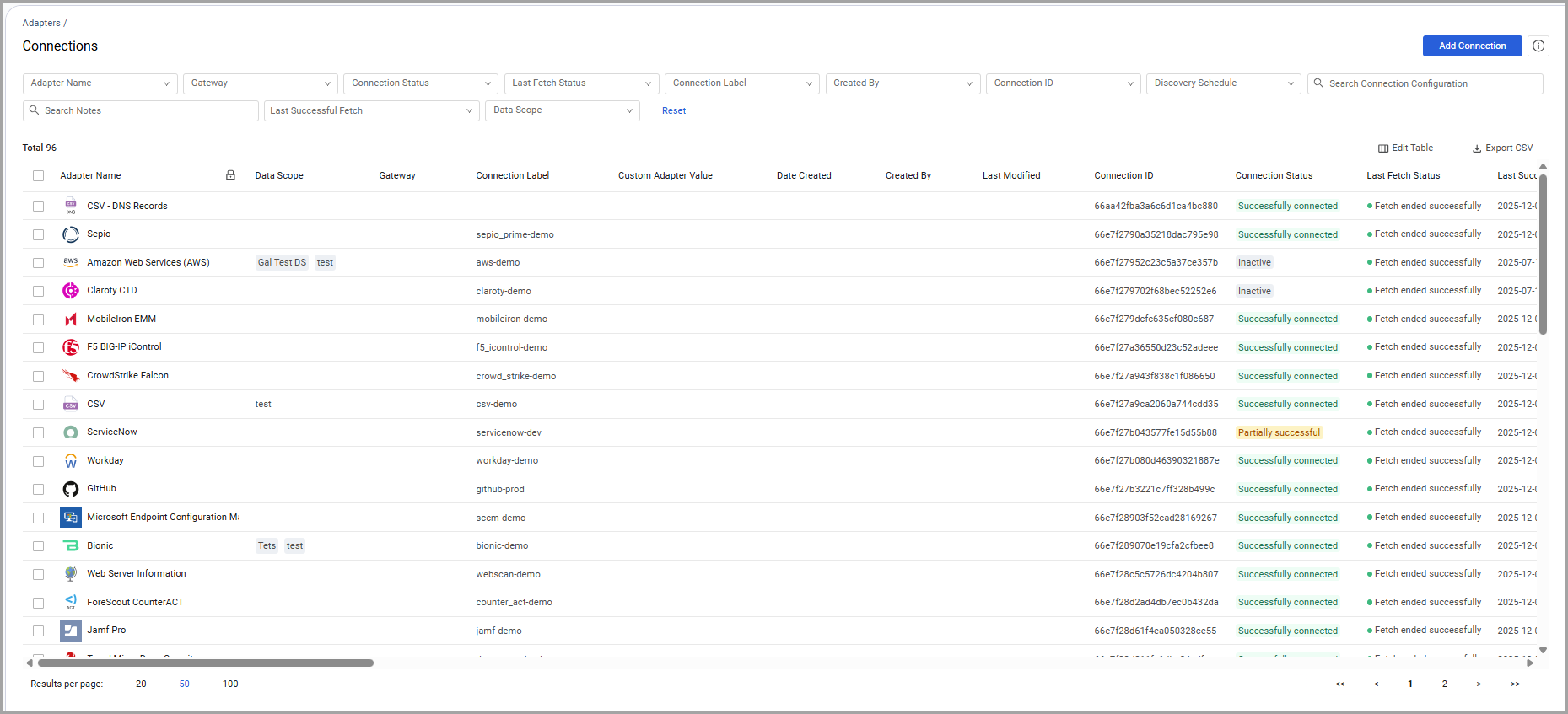Click the Microsoft Endpoint Configuration Manager icon
Viewport: 1568px width, 714px height.
(x=71, y=518)
